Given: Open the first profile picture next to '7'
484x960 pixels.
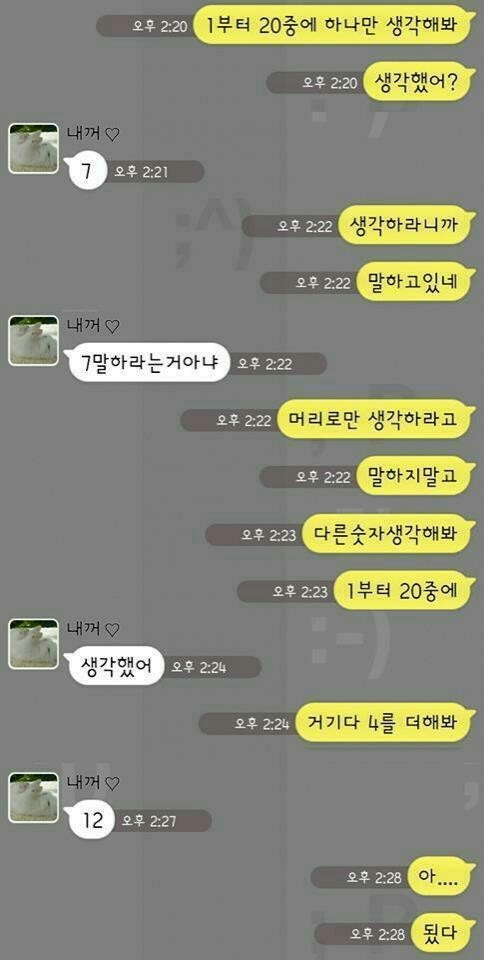Looking at the screenshot, I should (34, 148).
